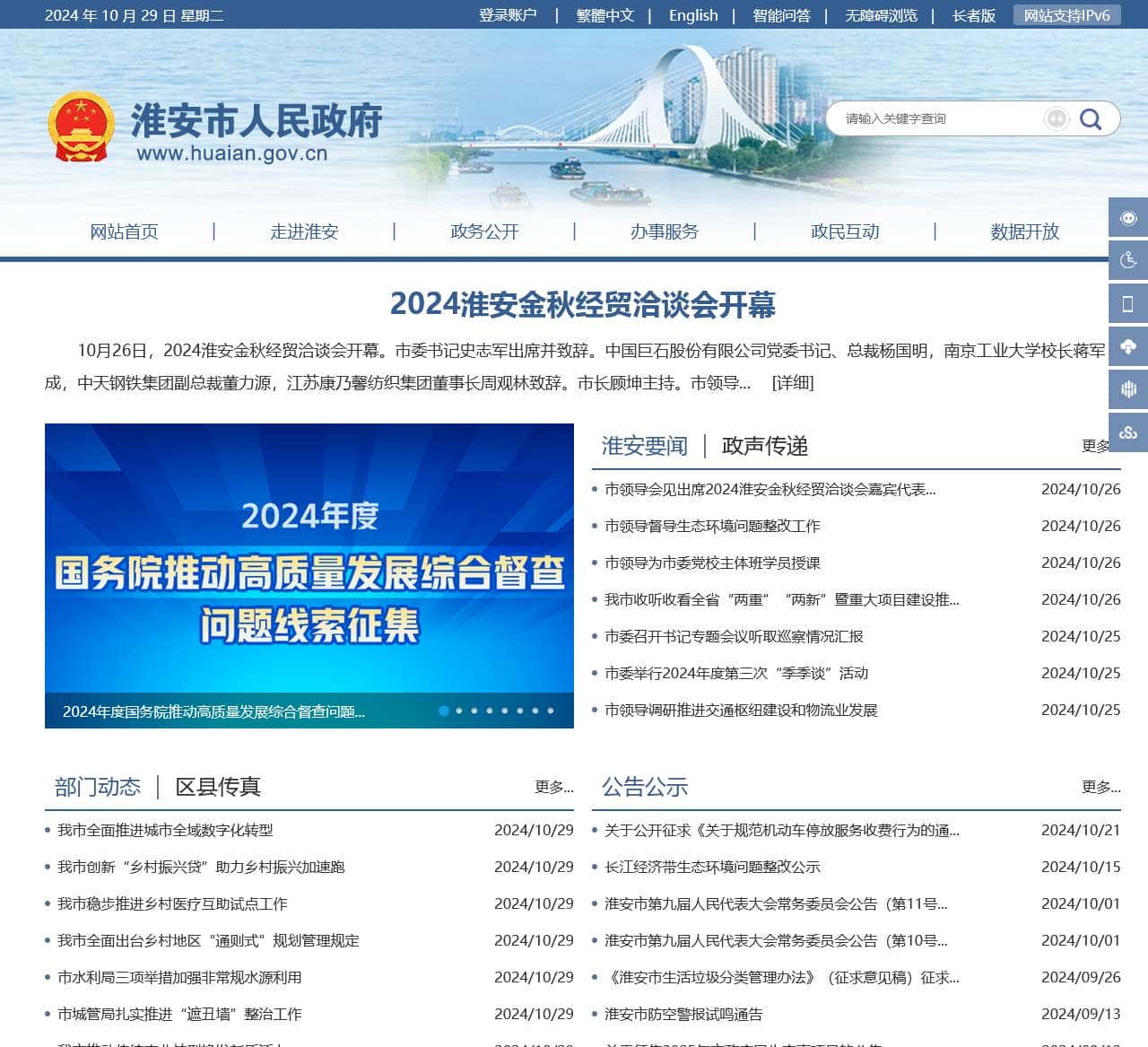Open the search magnifier icon
Image resolution: width=1148 pixels, height=1047 pixels.
pos(1091,118)
